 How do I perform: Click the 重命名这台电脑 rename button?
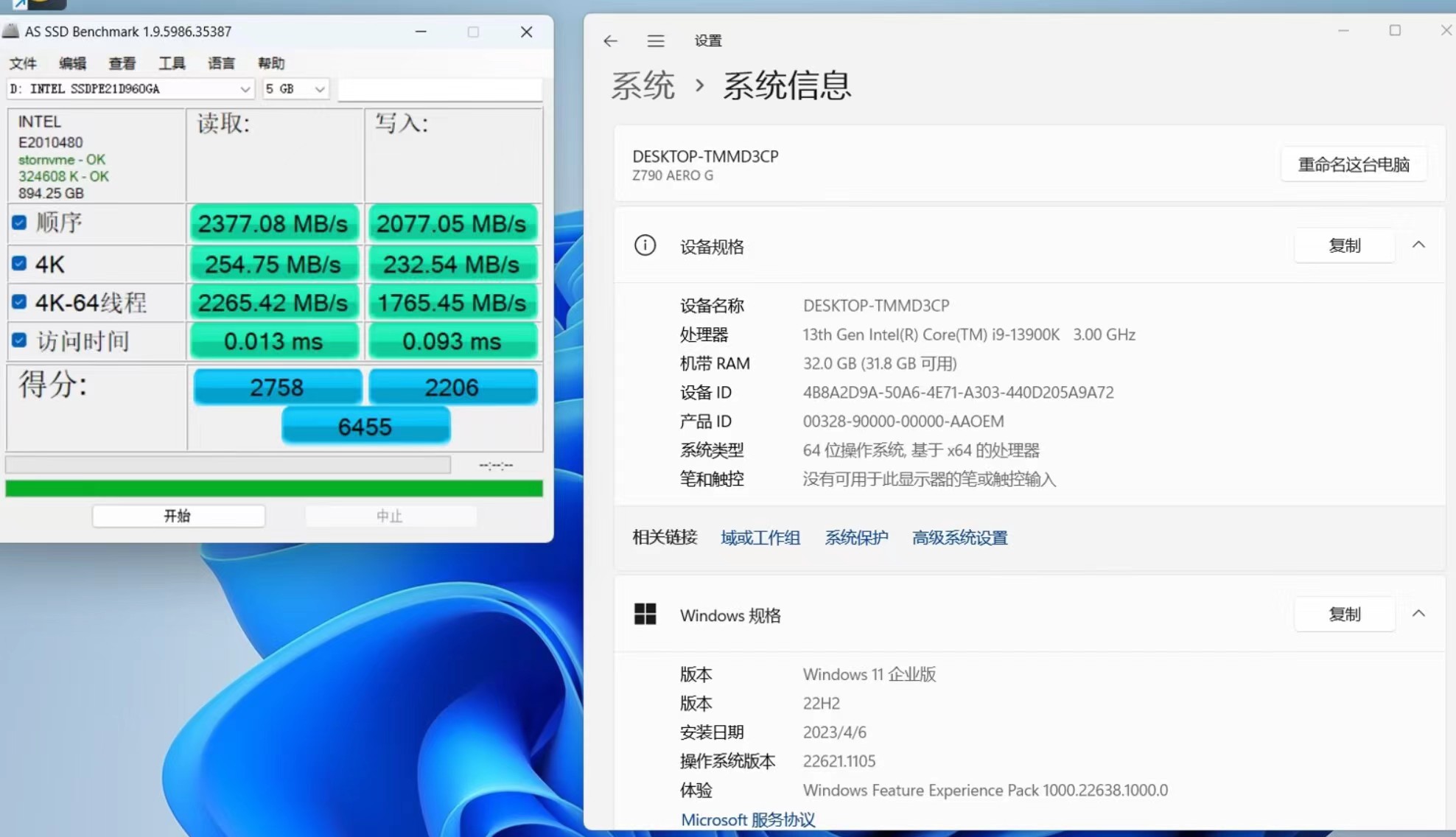pos(1354,164)
